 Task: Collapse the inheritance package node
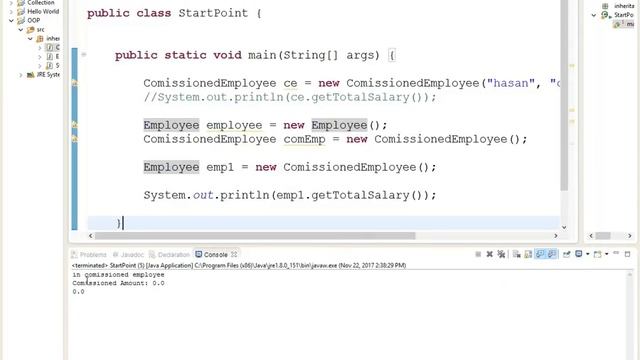(30, 39)
